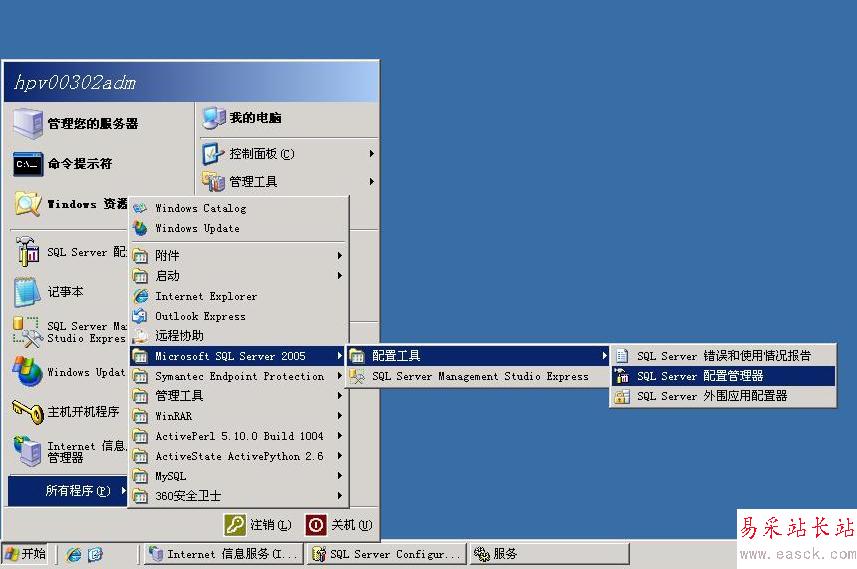Expand the 控制面板 submenu arrow
Image resolution: width=857 pixels, height=569 pixels.
372,154
